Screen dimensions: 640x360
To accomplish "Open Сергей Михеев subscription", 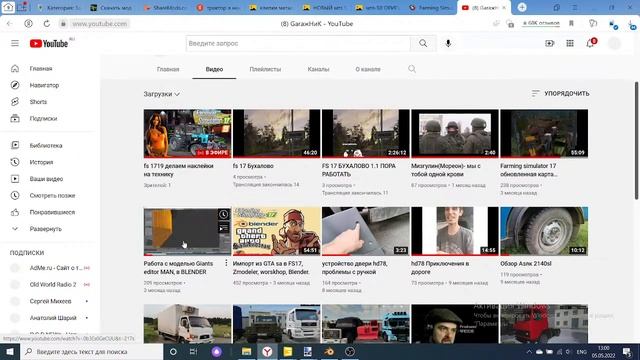I will click(50, 301).
